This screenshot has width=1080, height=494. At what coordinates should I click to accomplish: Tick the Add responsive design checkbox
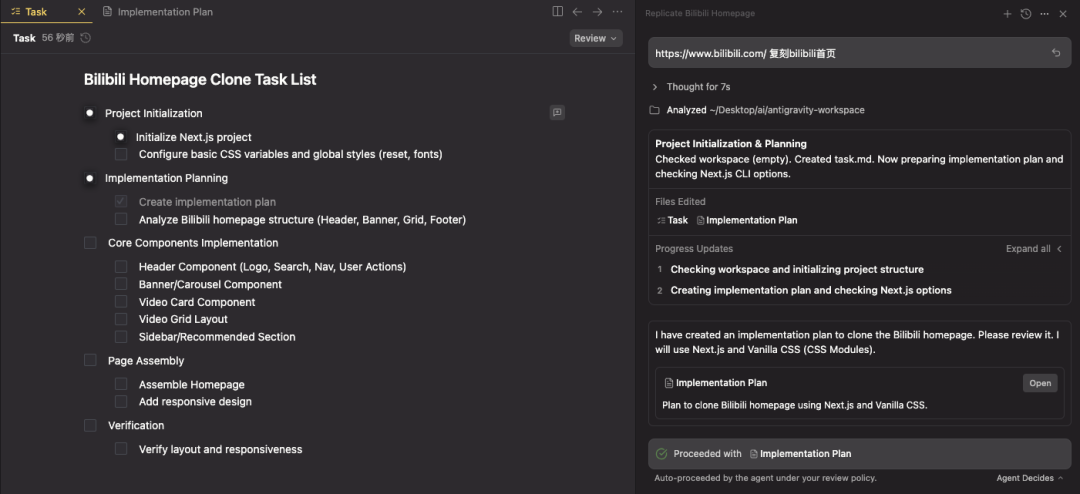pos(121,402)
